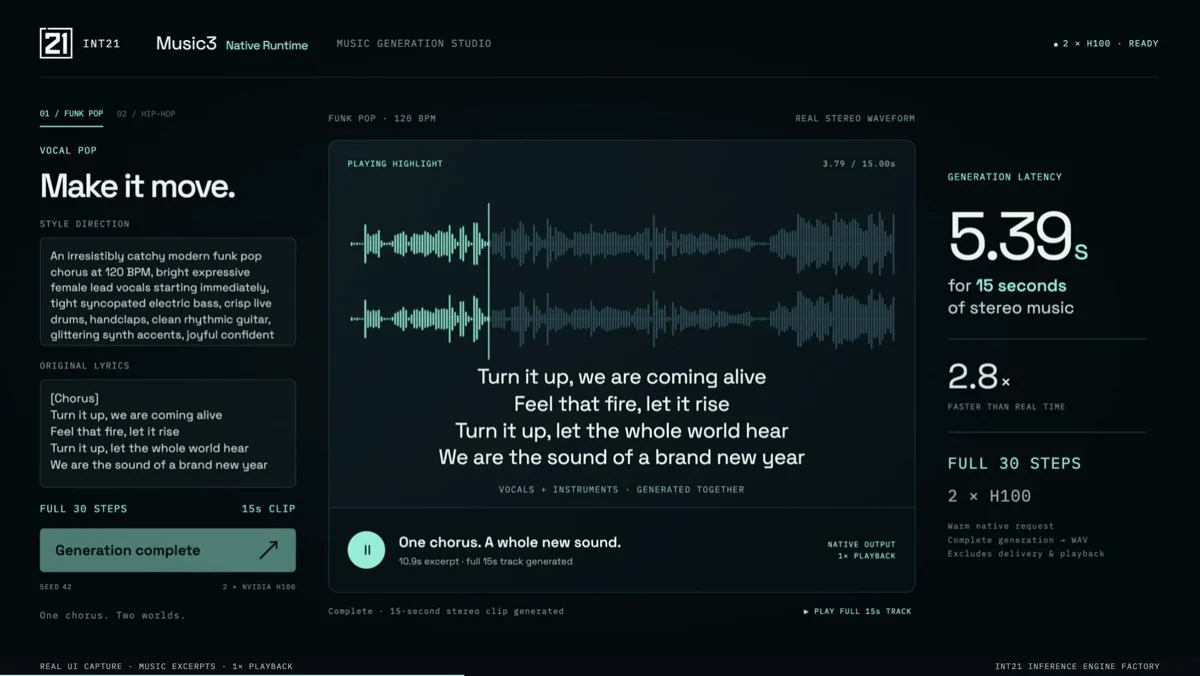
Task: Click the Excludes delivery & playback note
Action: 1026,554
